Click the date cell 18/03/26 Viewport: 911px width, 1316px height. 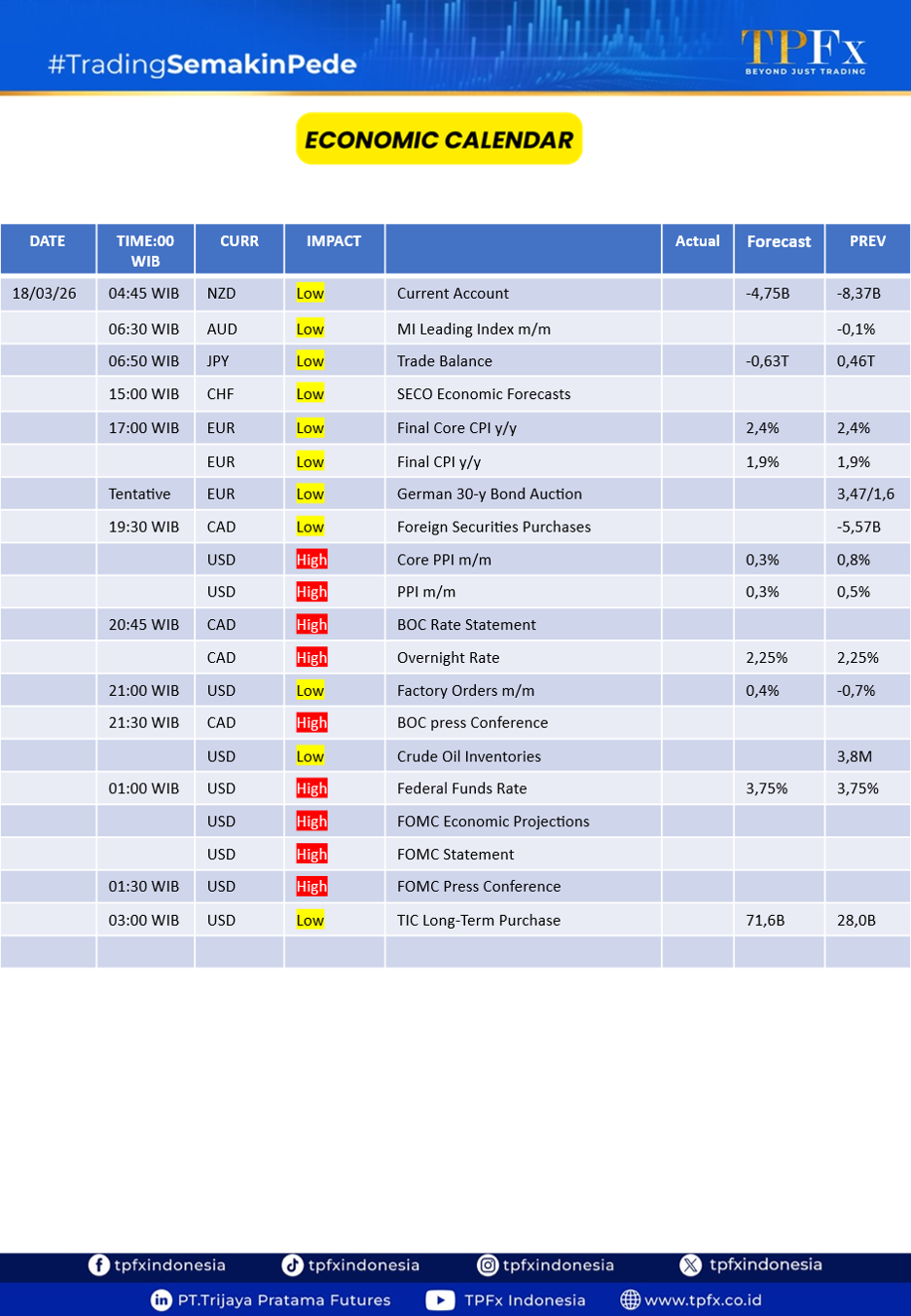point(45,294)
